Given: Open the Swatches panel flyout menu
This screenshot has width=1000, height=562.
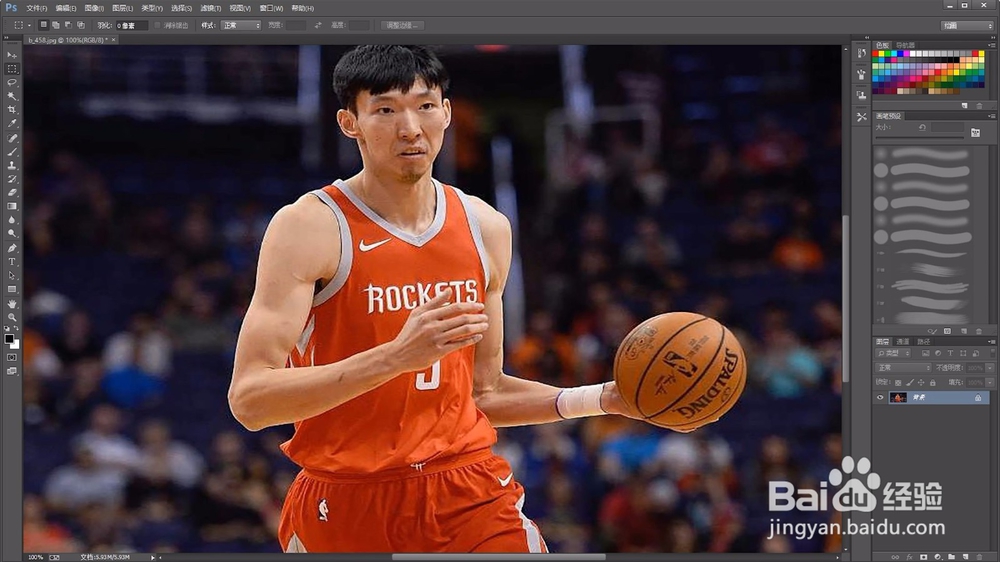Looking at the screenshot, I should pos(992,45).
